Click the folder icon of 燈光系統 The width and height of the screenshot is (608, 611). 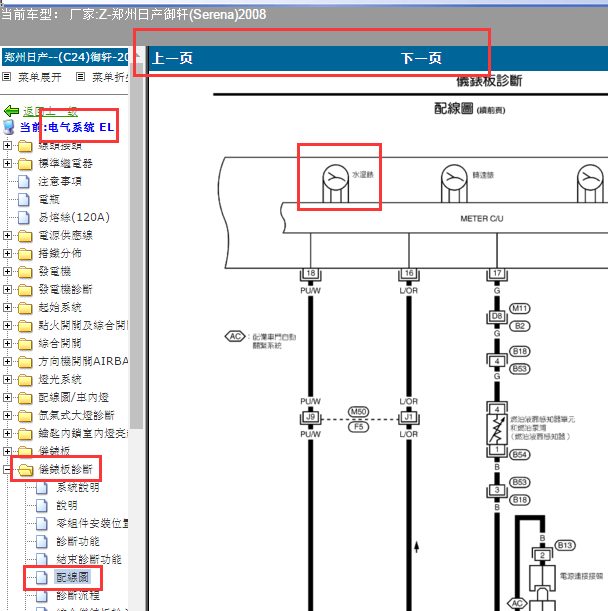pos(25,380)
